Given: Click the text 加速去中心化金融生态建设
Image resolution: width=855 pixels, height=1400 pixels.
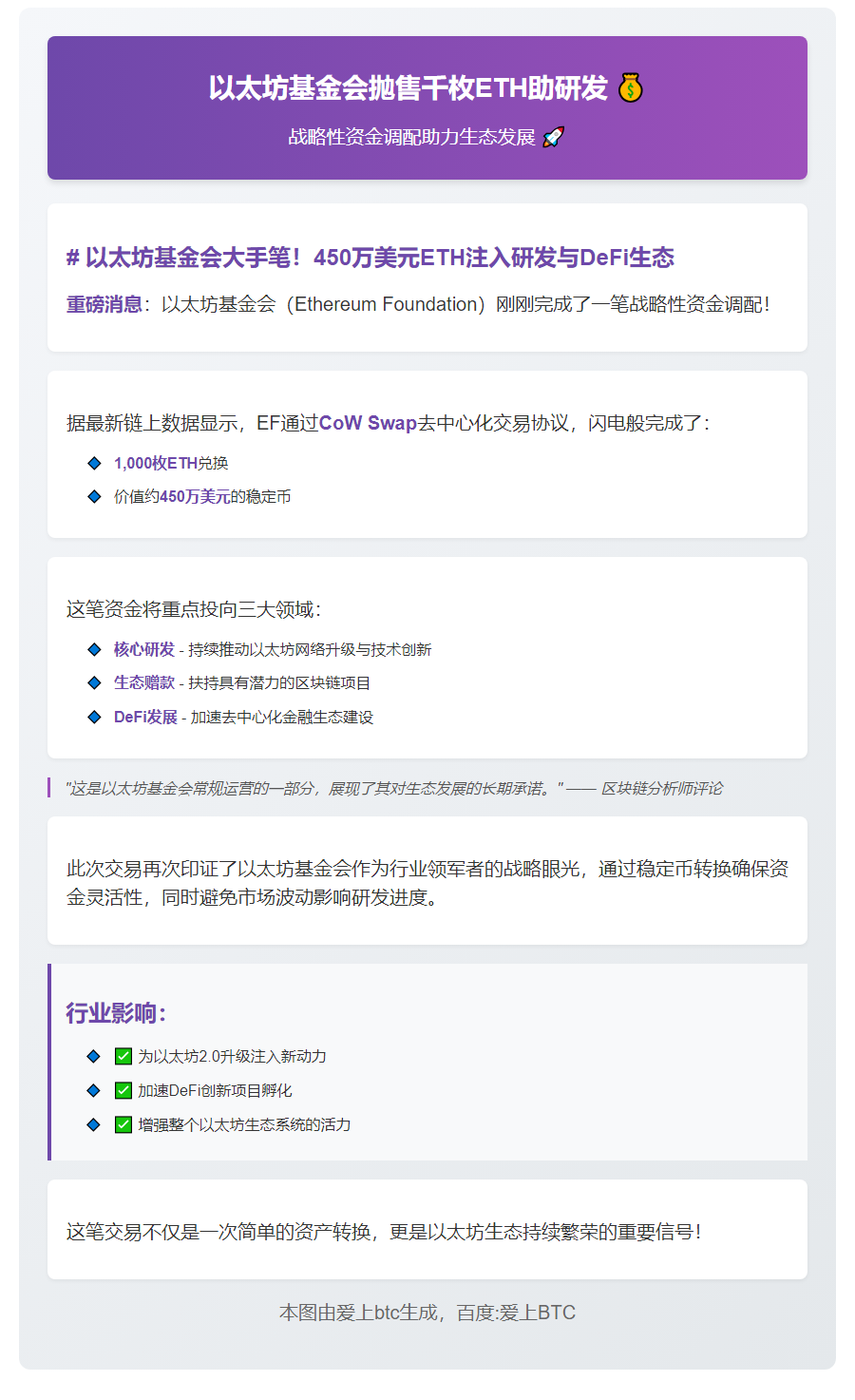Looking at the screenshot, I should (282, 717).
